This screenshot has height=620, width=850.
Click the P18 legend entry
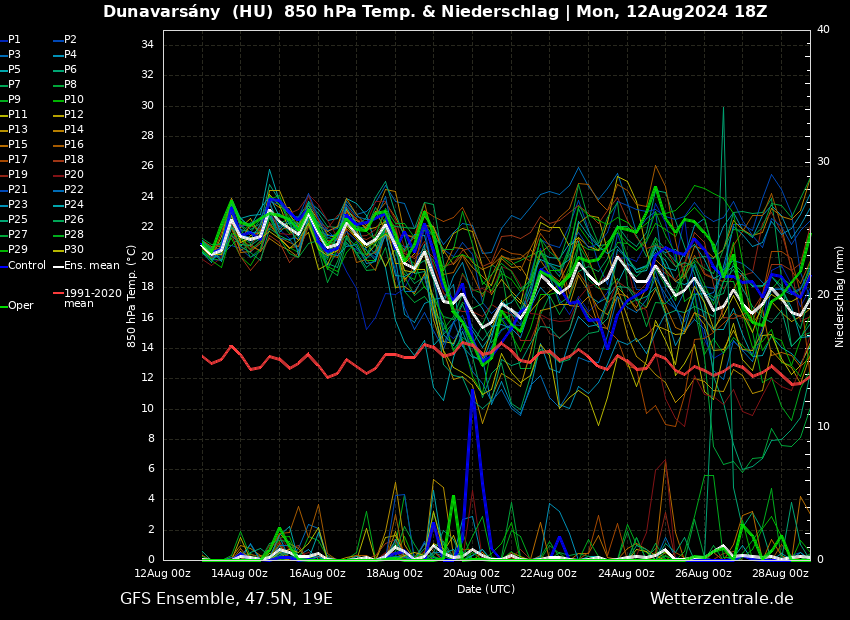(x=74, y=160)
